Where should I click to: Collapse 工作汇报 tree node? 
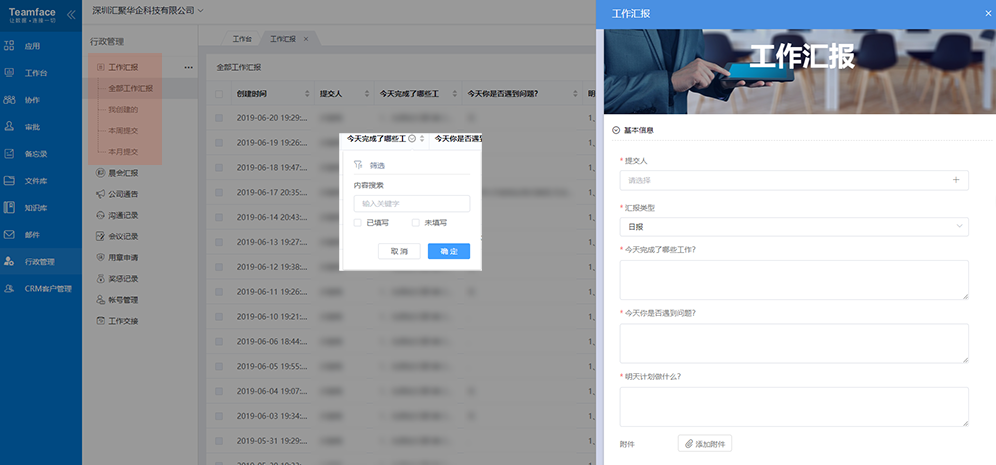click(100, 67)
